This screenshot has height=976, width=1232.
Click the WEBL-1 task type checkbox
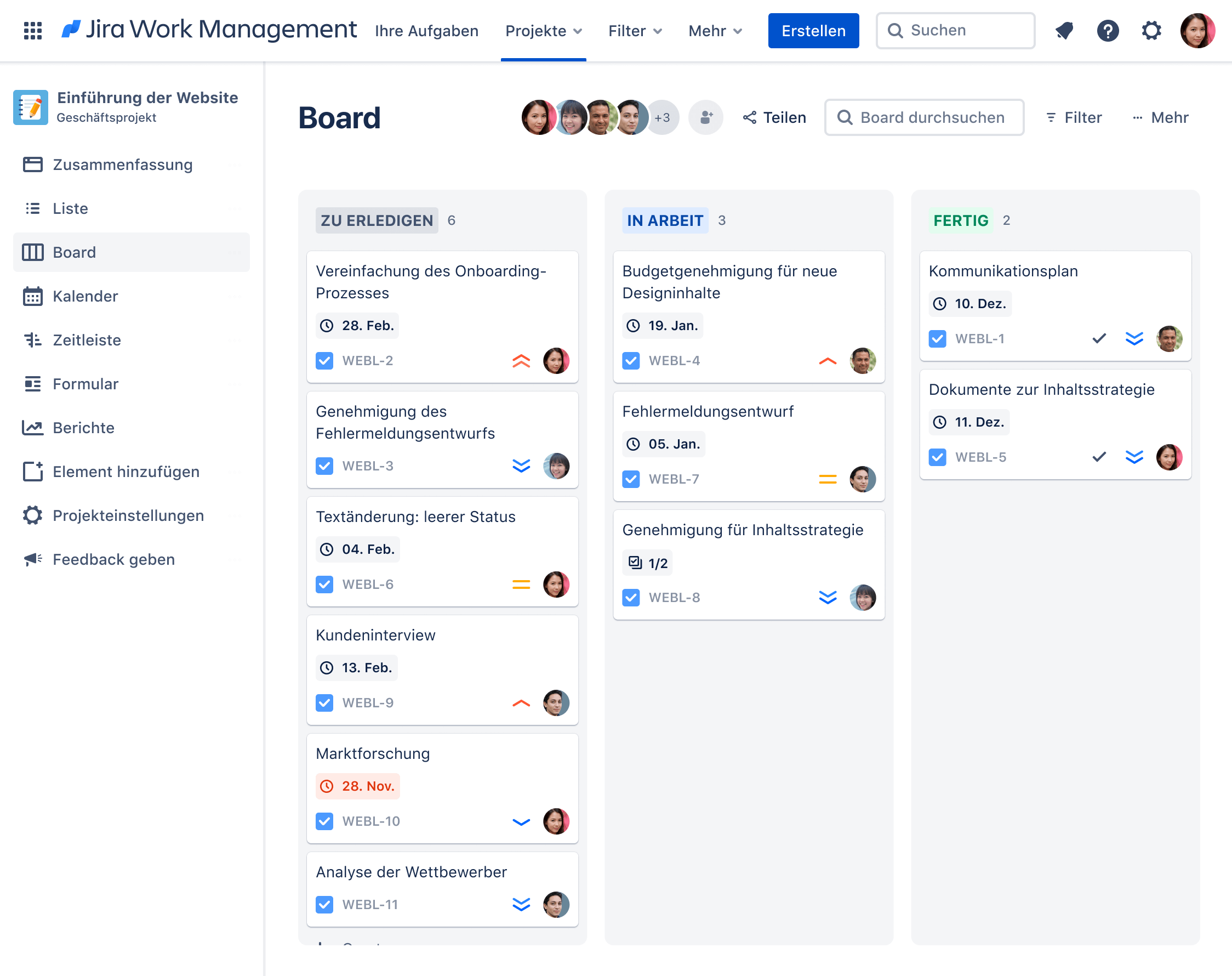click(937, 339)
